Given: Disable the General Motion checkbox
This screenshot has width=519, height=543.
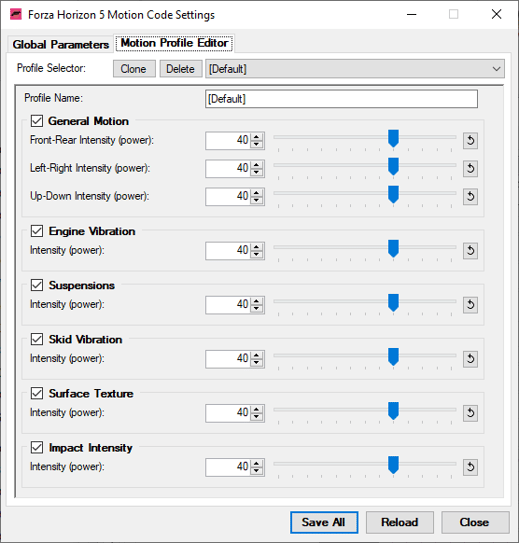Looking at the screenshot, I should (37, 121).
